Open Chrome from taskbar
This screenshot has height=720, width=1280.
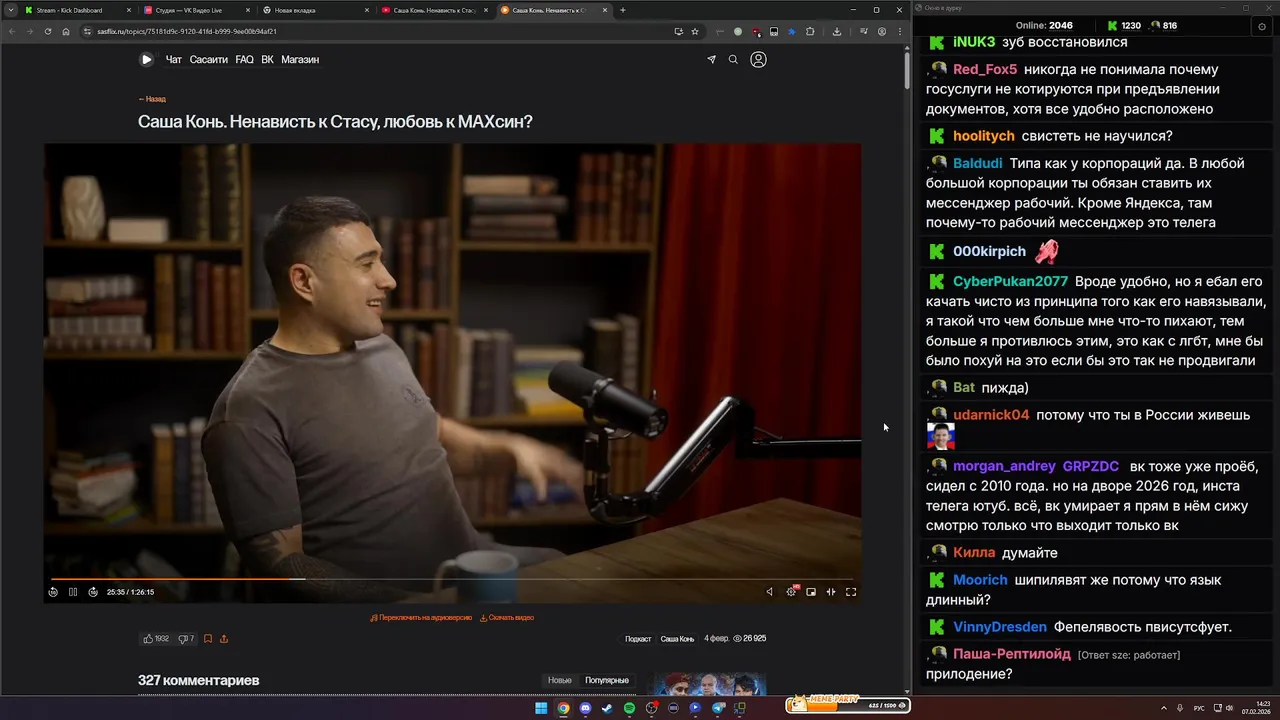(x=563, y=708)
